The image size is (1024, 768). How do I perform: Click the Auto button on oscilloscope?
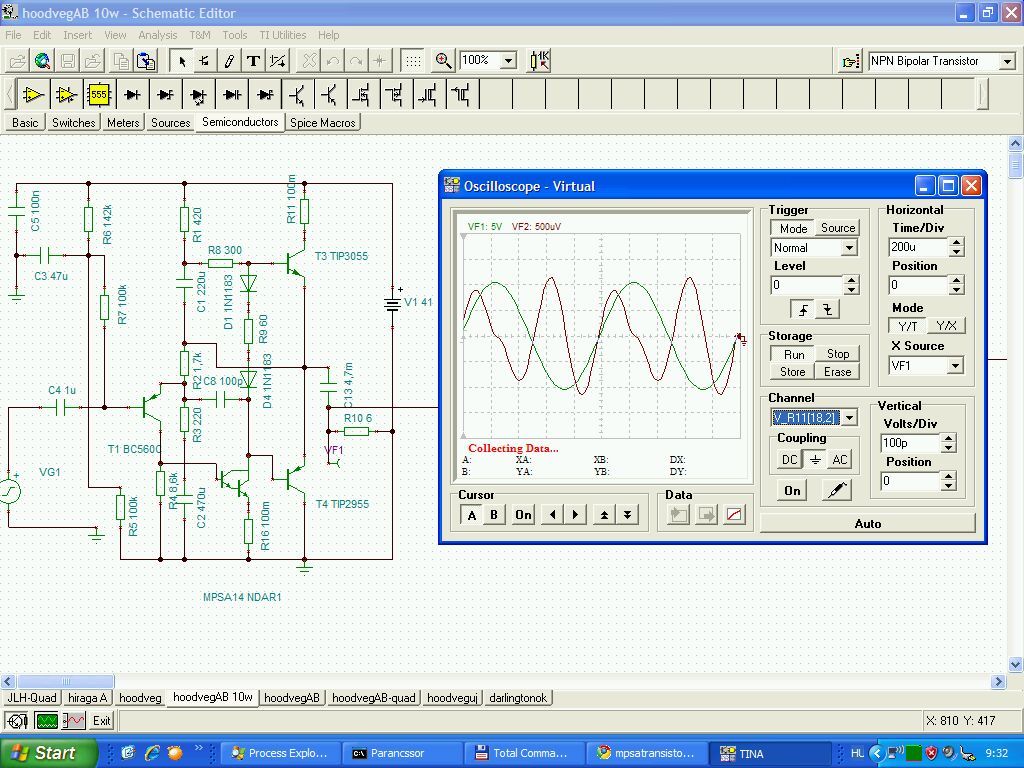pos(867,523)
